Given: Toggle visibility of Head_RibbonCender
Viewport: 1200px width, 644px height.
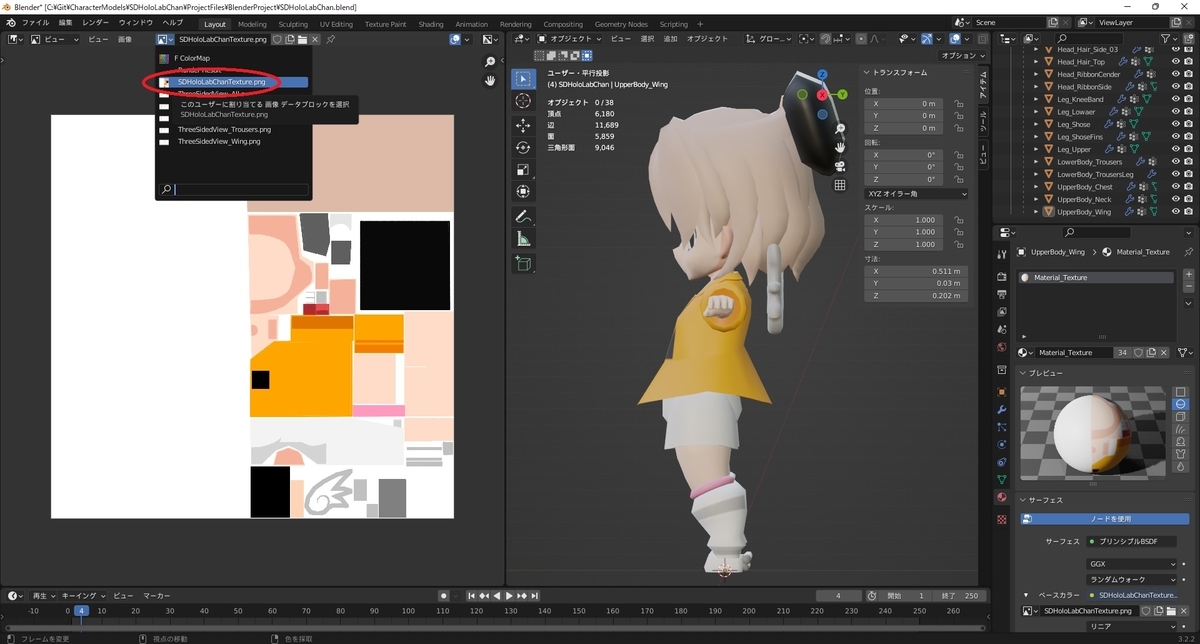Looking at the screenshot, I should 1176,74.
